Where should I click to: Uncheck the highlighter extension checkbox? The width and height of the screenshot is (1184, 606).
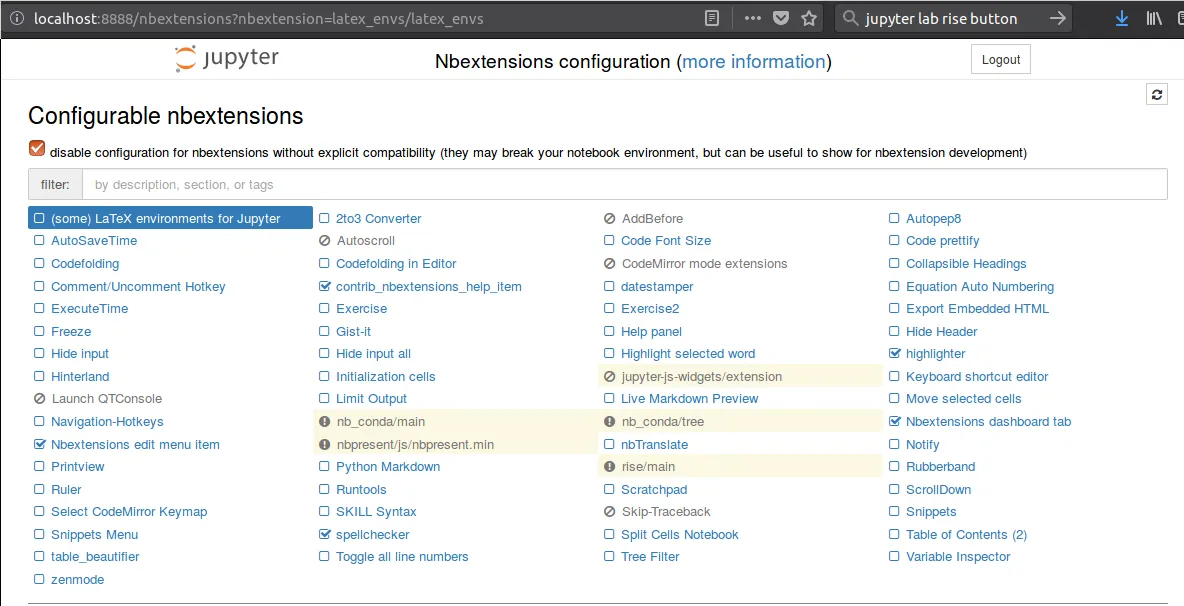click(x=895, y=354)
